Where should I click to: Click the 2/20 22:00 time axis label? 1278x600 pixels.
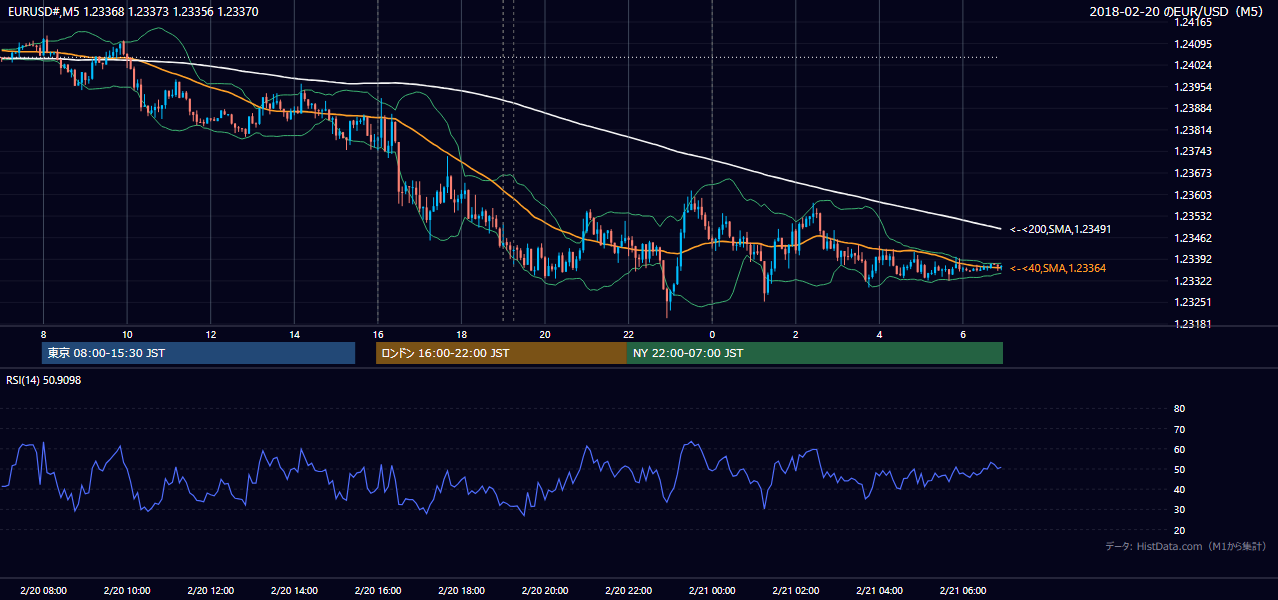(x=628, y=590)
